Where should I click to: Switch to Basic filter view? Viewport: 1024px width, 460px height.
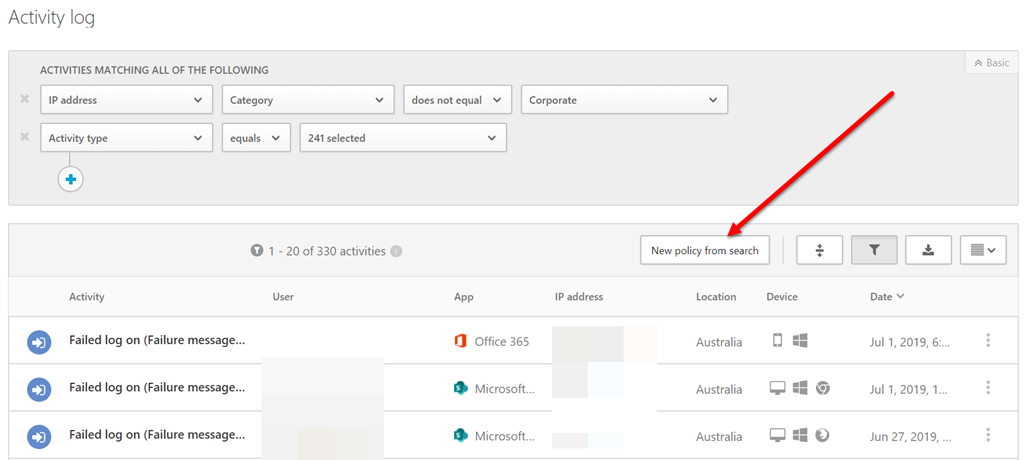991,63
